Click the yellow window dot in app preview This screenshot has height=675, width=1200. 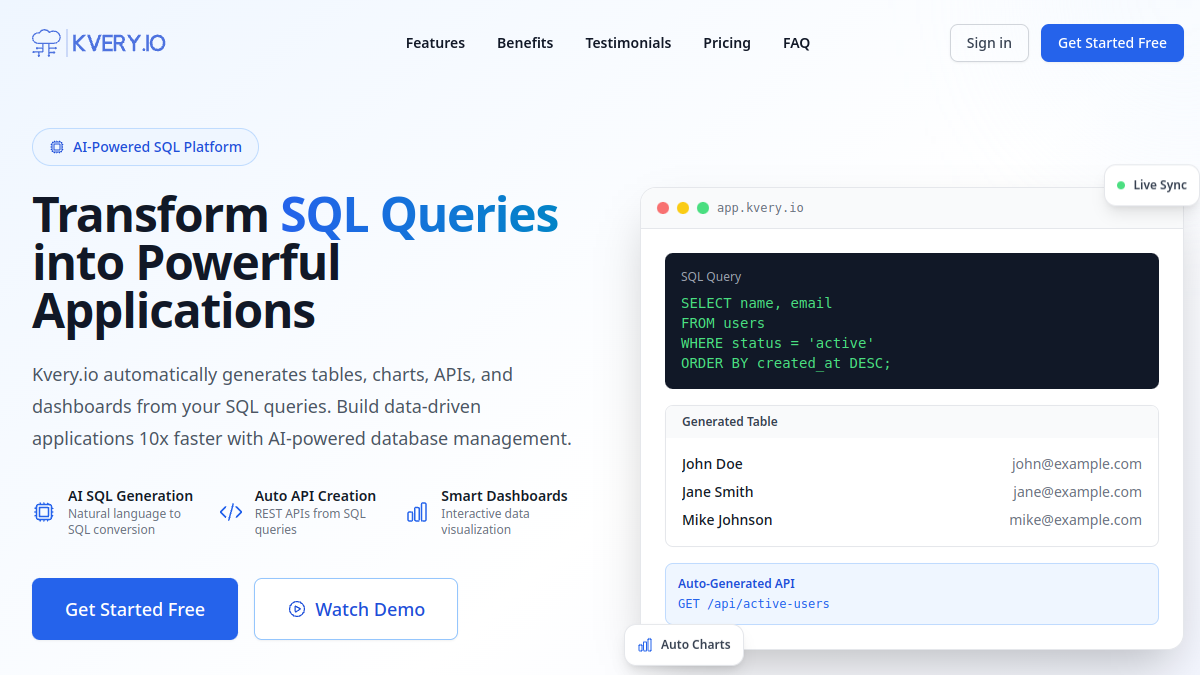point(683,208)
